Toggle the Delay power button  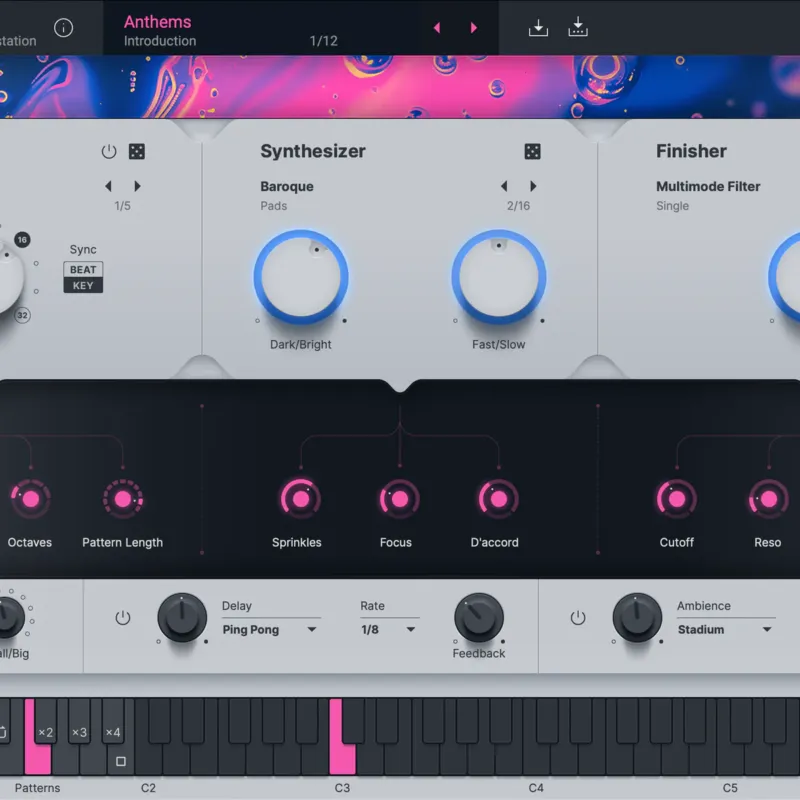[x=123, y=618]
